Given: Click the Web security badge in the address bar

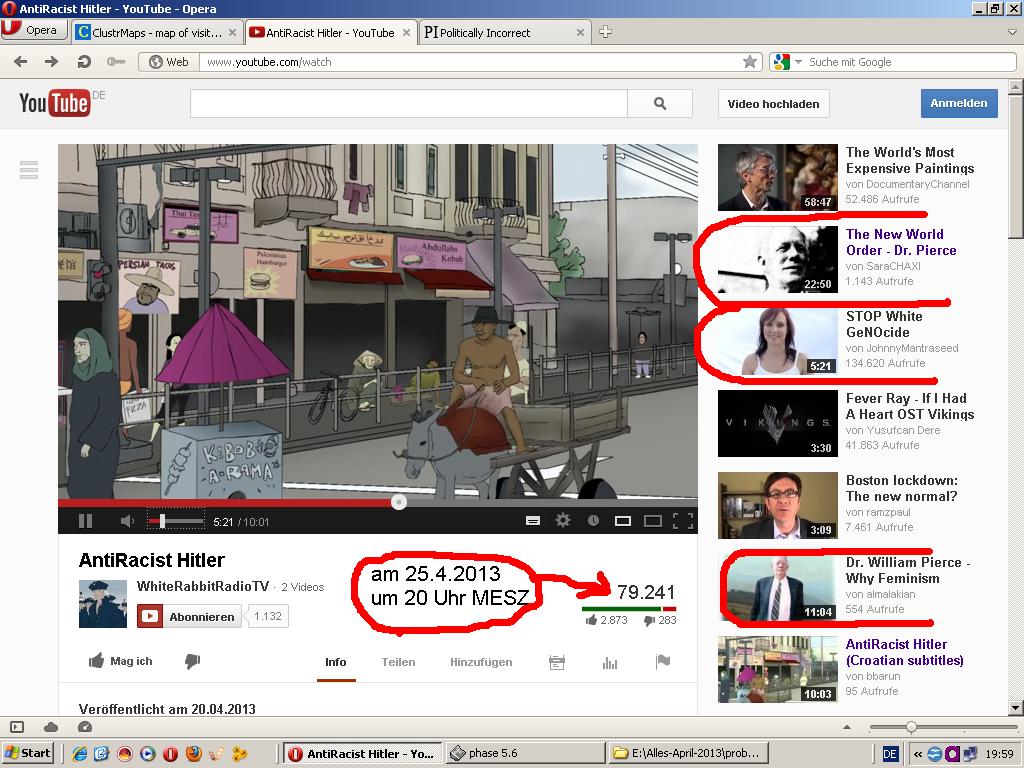Looking at the screenshot, I should click(x=168, y=62).
